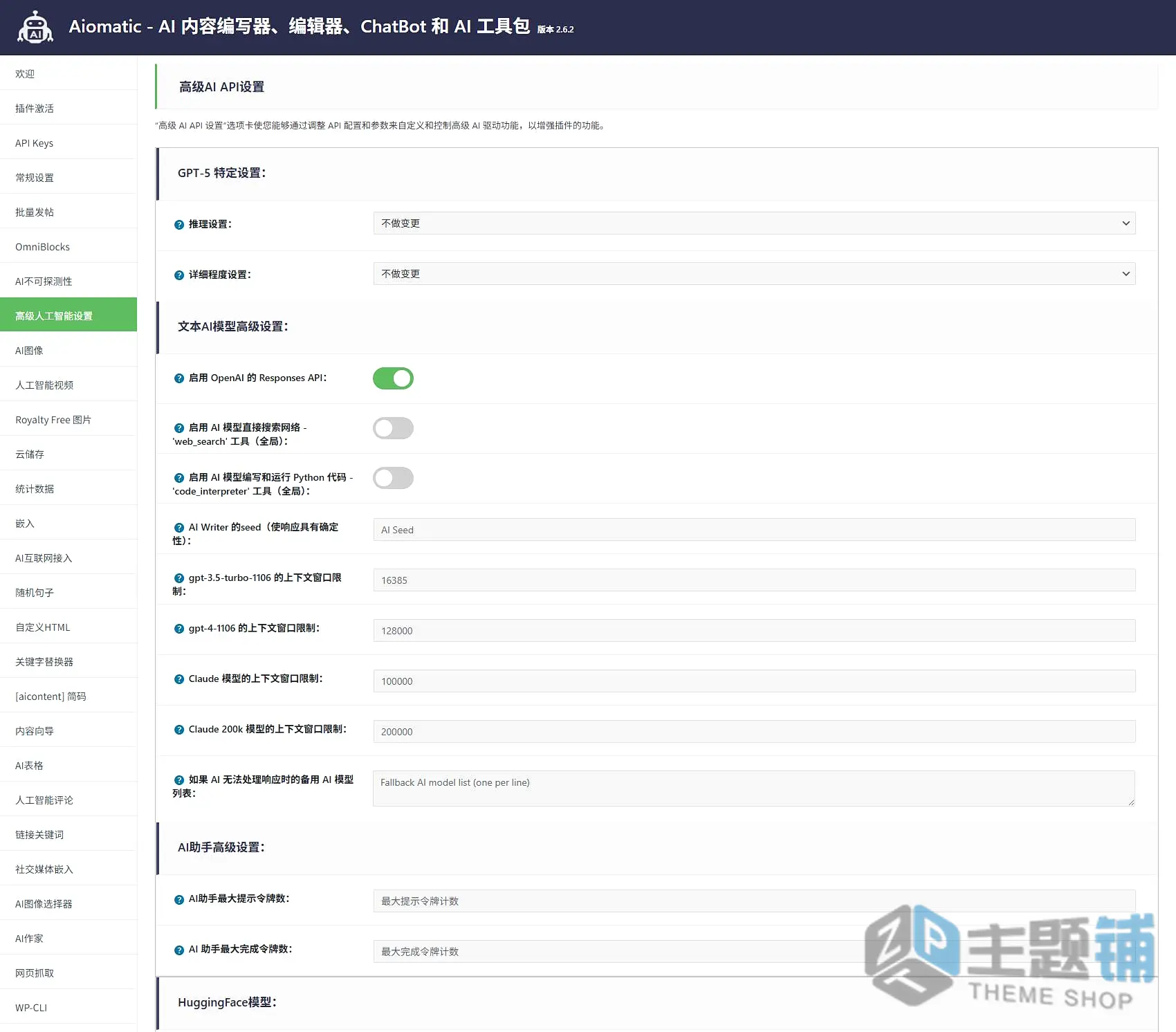Screen dimensions: 1176x1032
Task: Click help icon for Claude 模型的上下文窗口限制
Action: pyautogui.click(x=179, y=679)
